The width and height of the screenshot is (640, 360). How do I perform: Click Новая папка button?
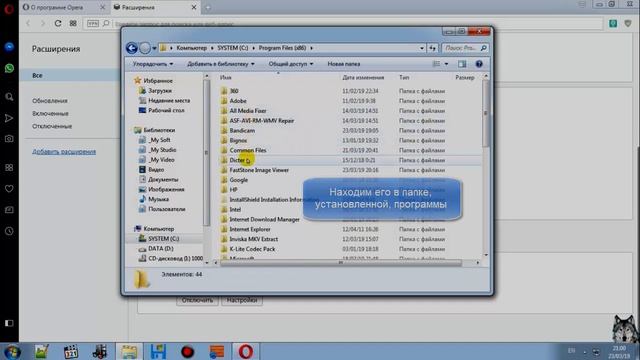tap(344, 64)
